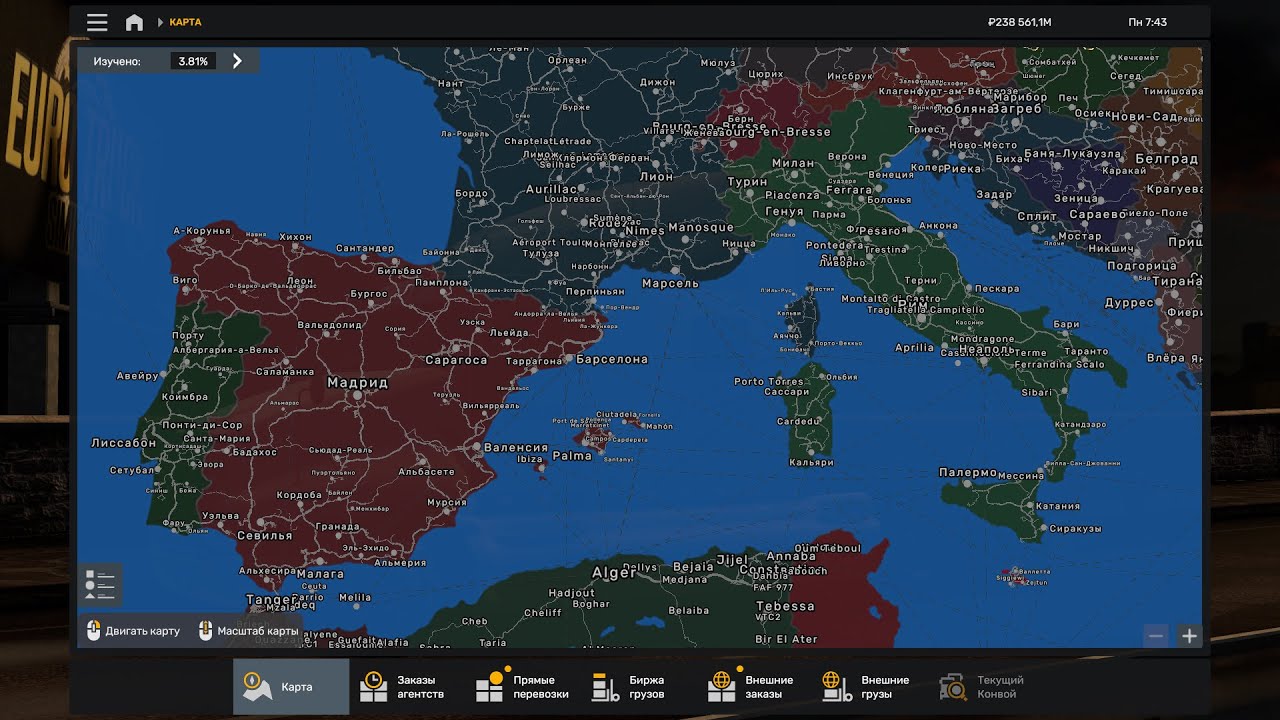Click the city Марсель on map
The image size is (1280, 720).
[670, 283]
